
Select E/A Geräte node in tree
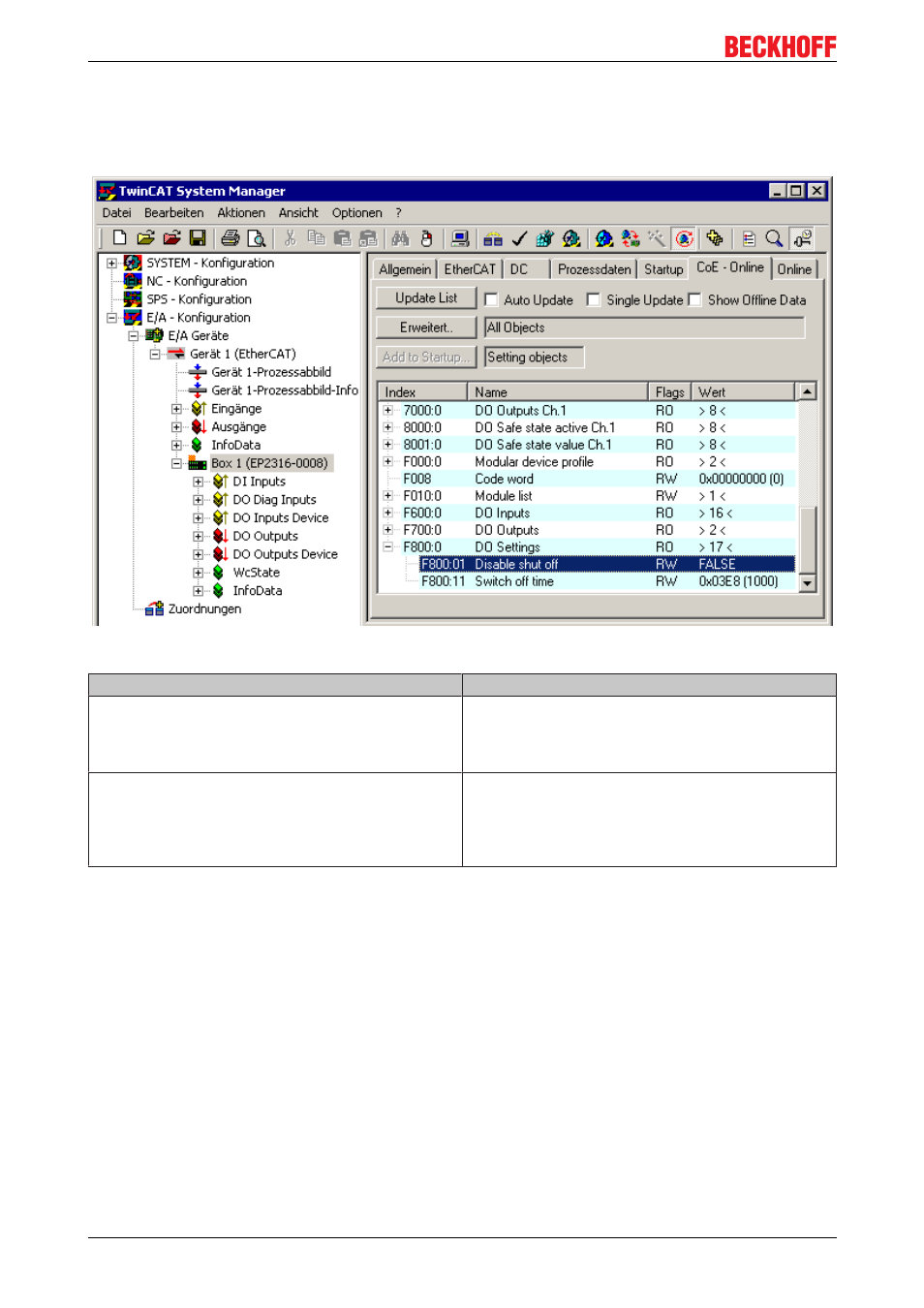(x=198, y=335)
